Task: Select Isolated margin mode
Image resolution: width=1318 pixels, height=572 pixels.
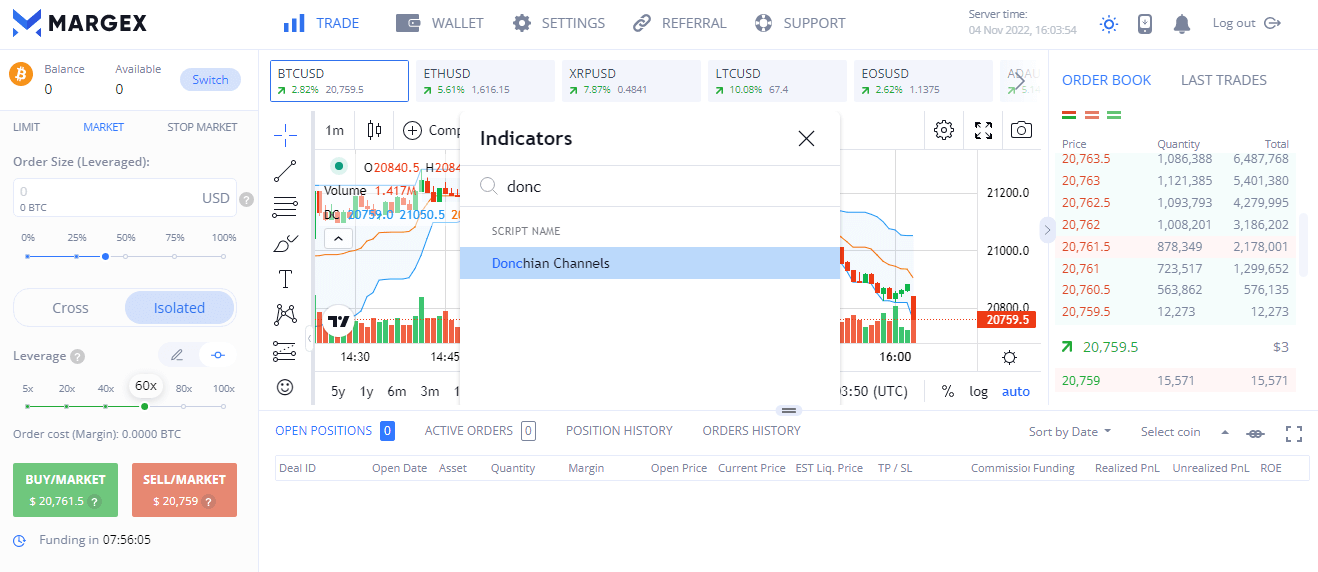Action: tap(179, 308)
